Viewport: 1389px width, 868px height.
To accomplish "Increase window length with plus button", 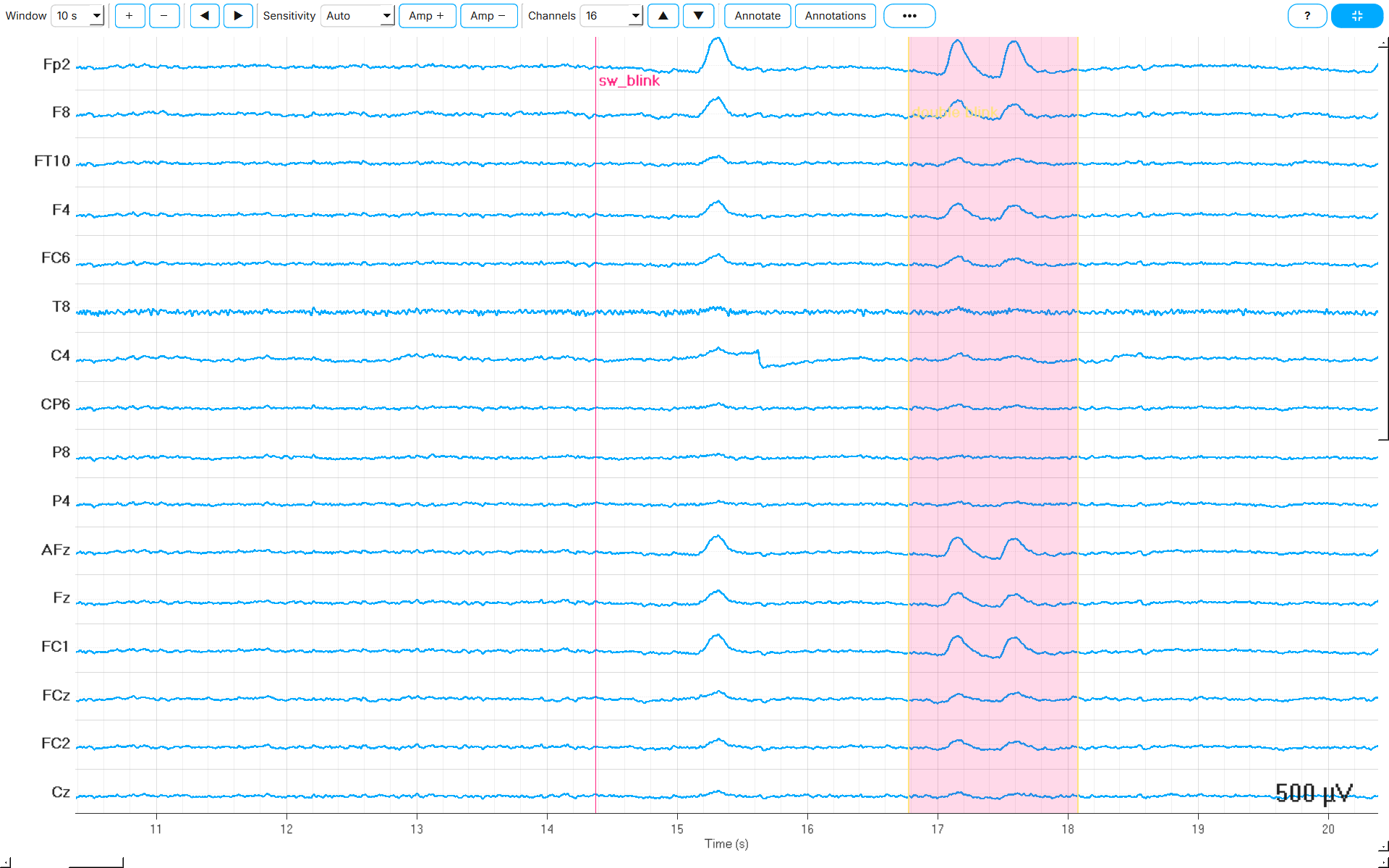I will point(129,16).
